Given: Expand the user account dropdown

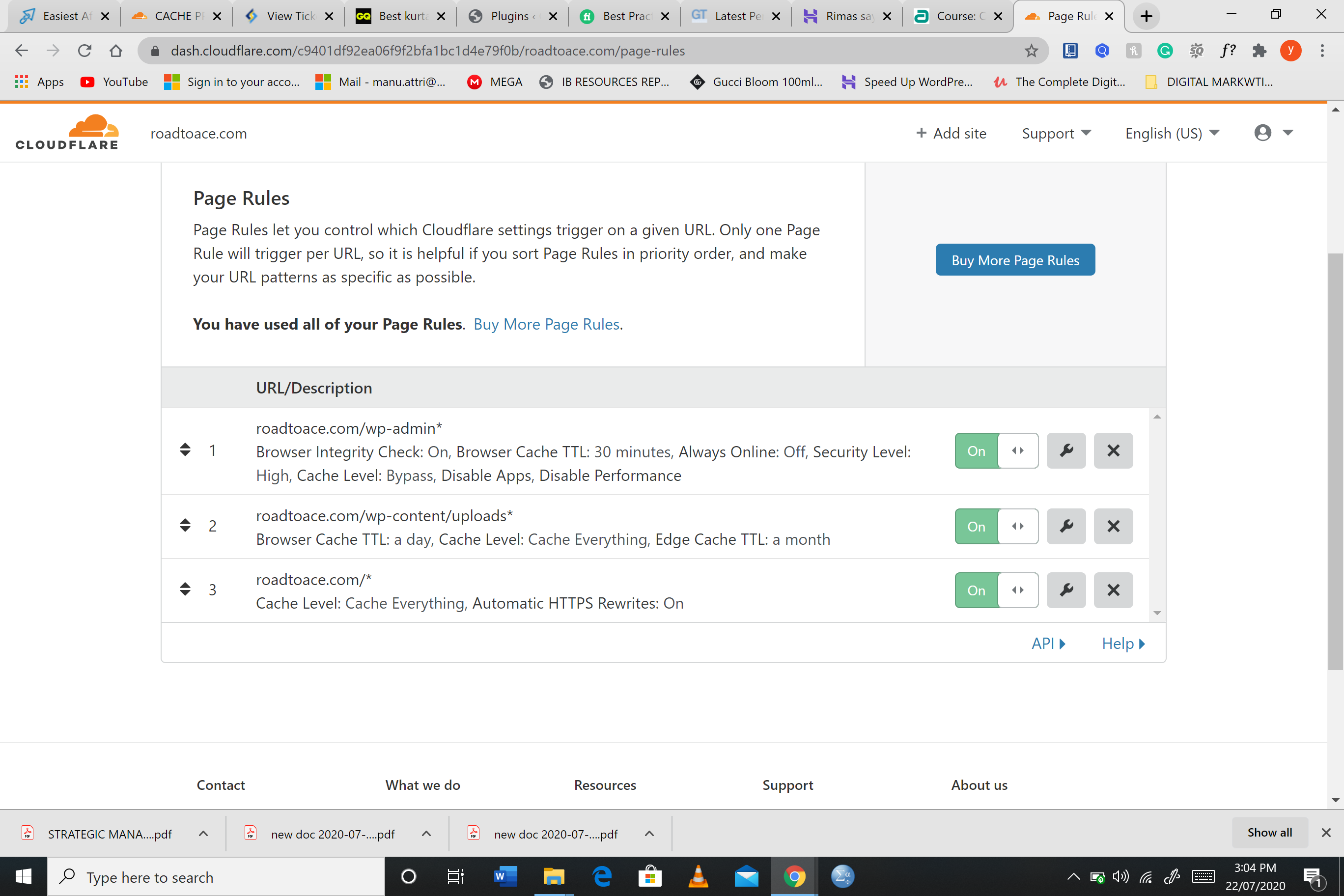Looking at the screenshot, I should [1273, 133].
